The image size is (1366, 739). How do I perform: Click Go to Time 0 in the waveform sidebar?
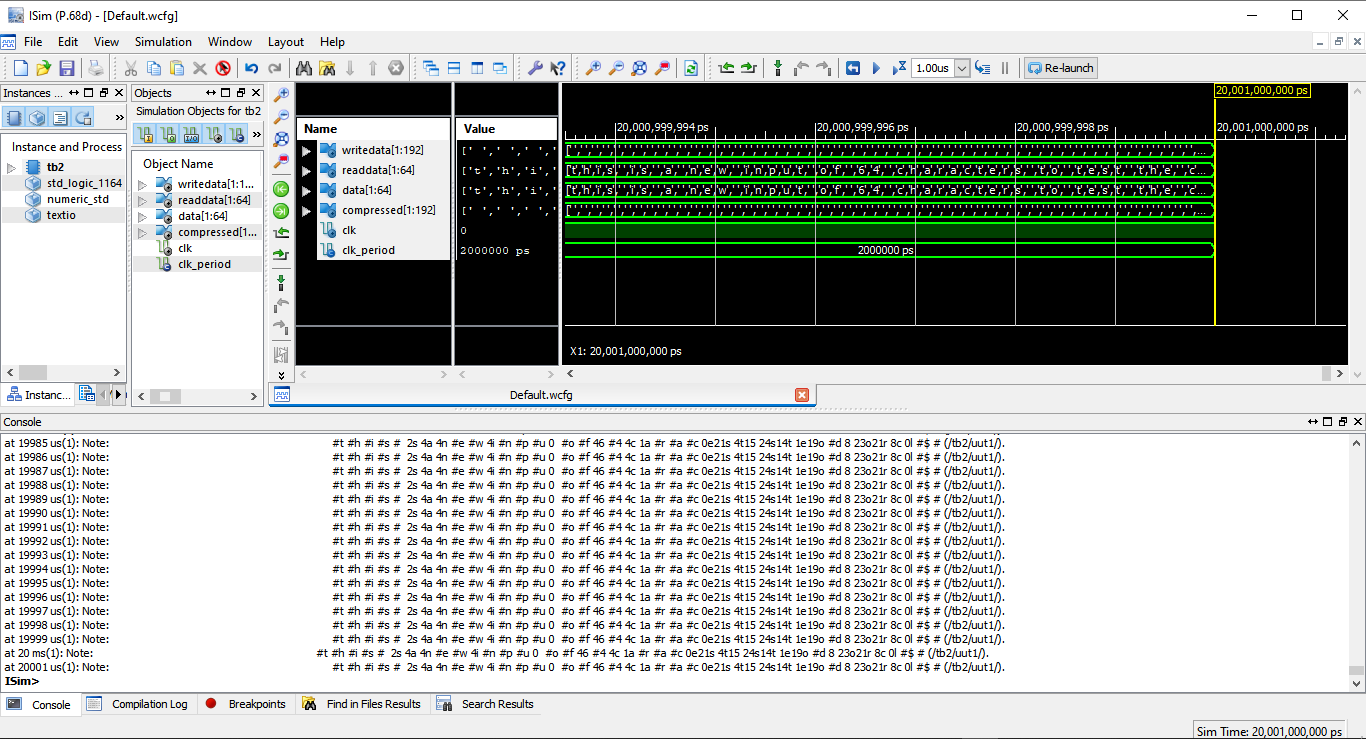tap(281, 188)
